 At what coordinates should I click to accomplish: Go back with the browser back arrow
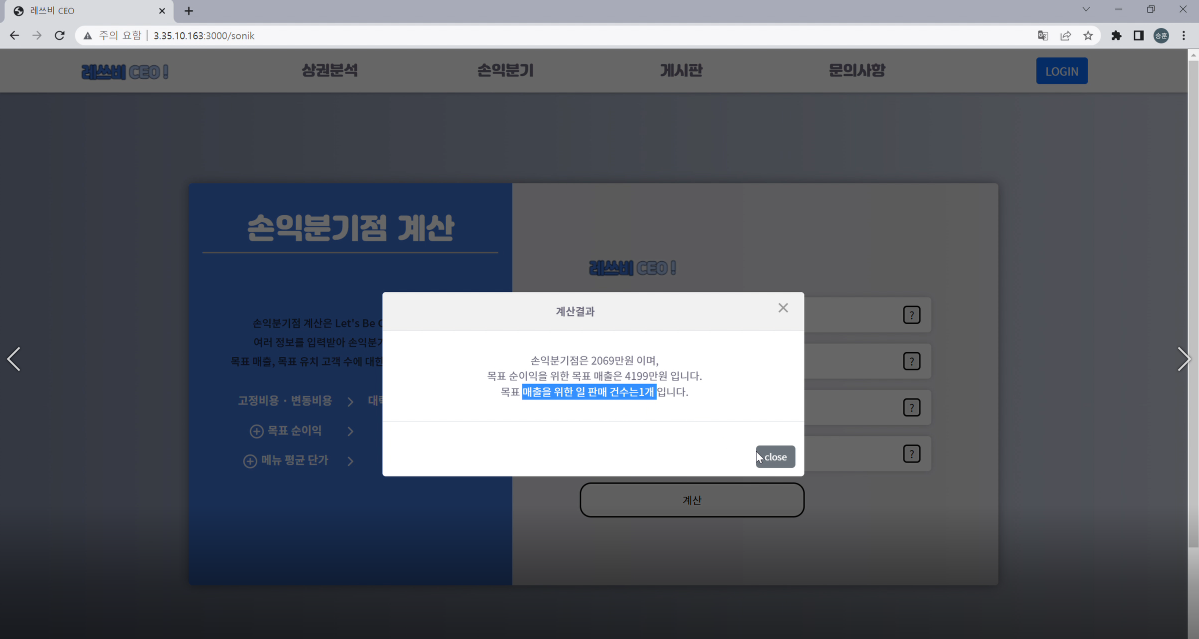click(14, 35)
